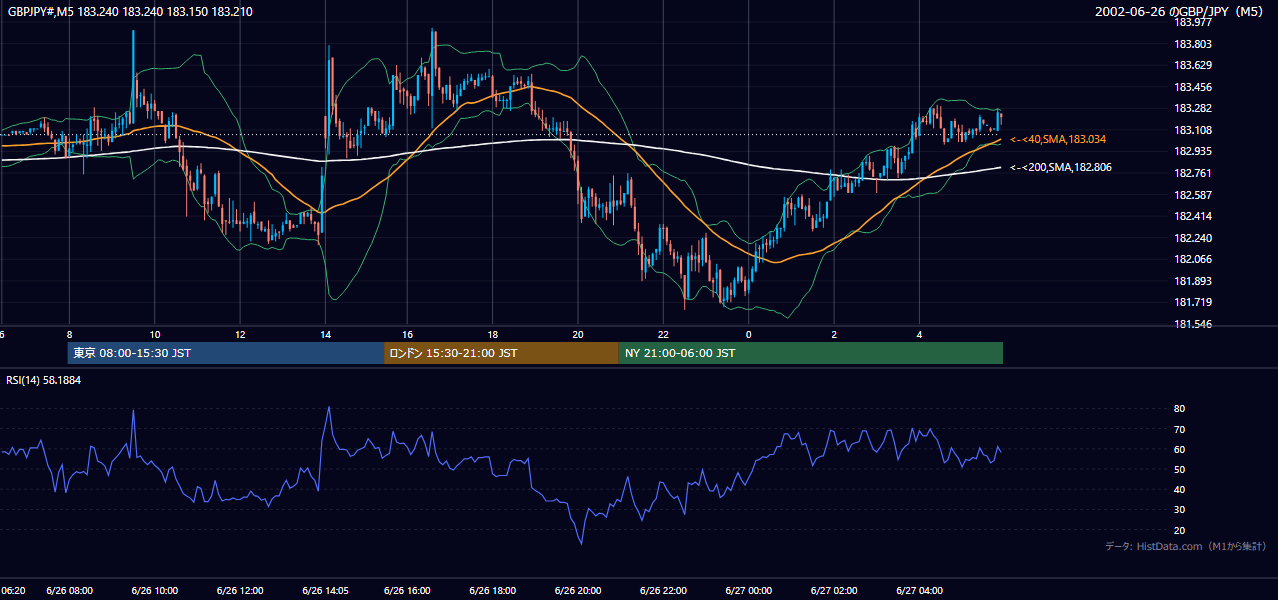Click price axis value 182.935
The height and width of the screenshot is (600, 1278).
coord(1192,151)
